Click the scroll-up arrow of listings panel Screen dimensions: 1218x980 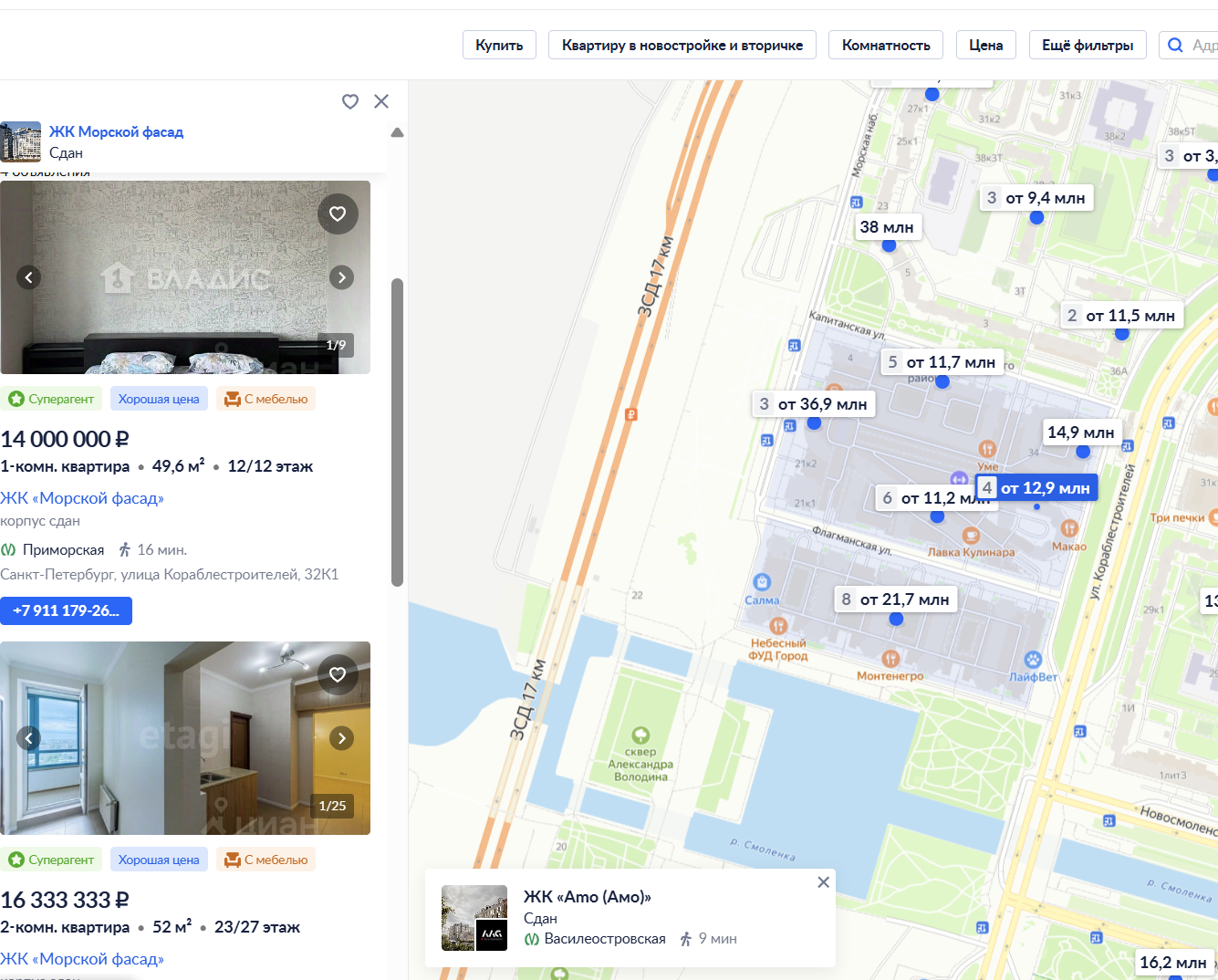click(x=397, y=133)
